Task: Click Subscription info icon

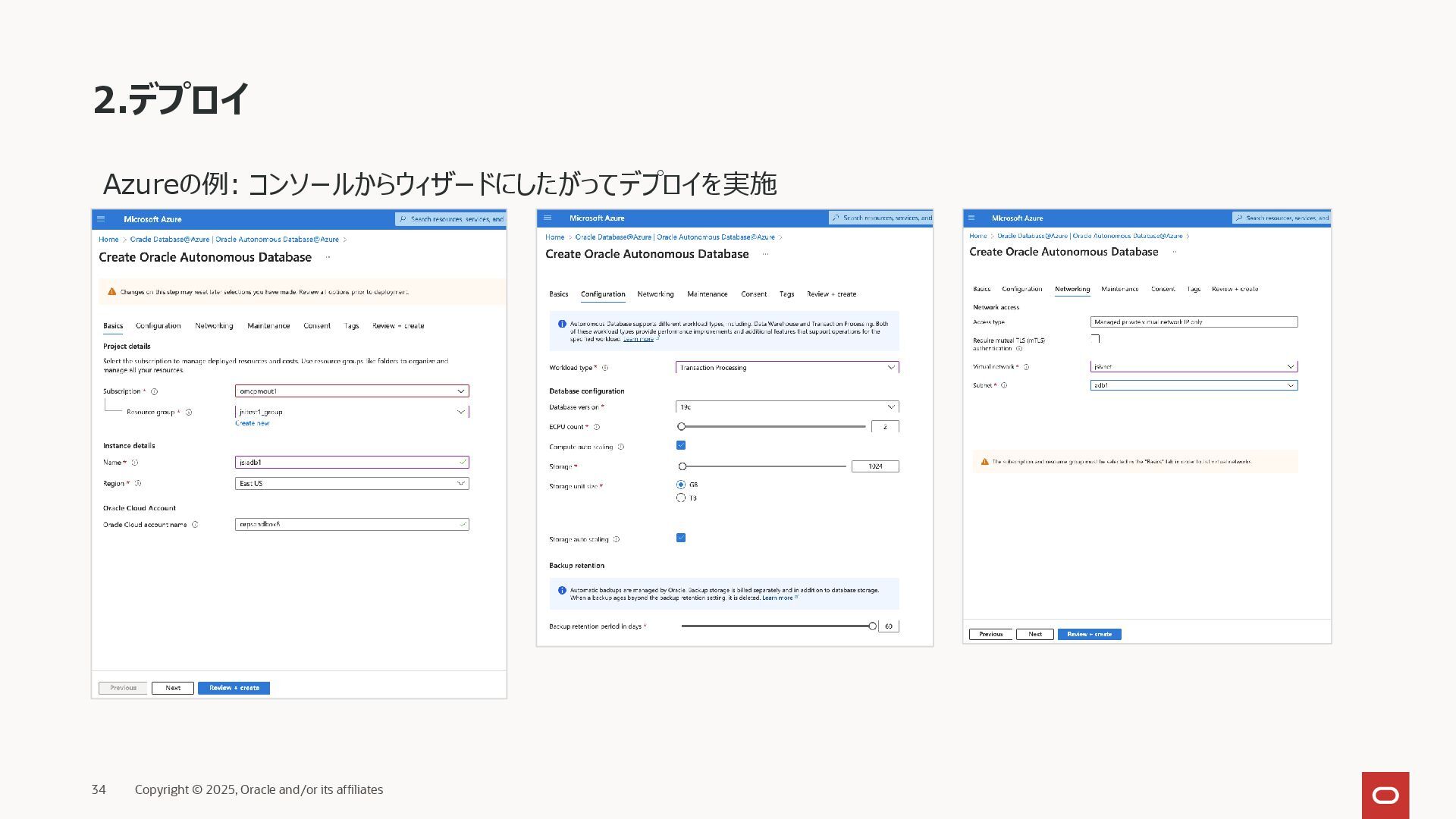Action: 154,392
